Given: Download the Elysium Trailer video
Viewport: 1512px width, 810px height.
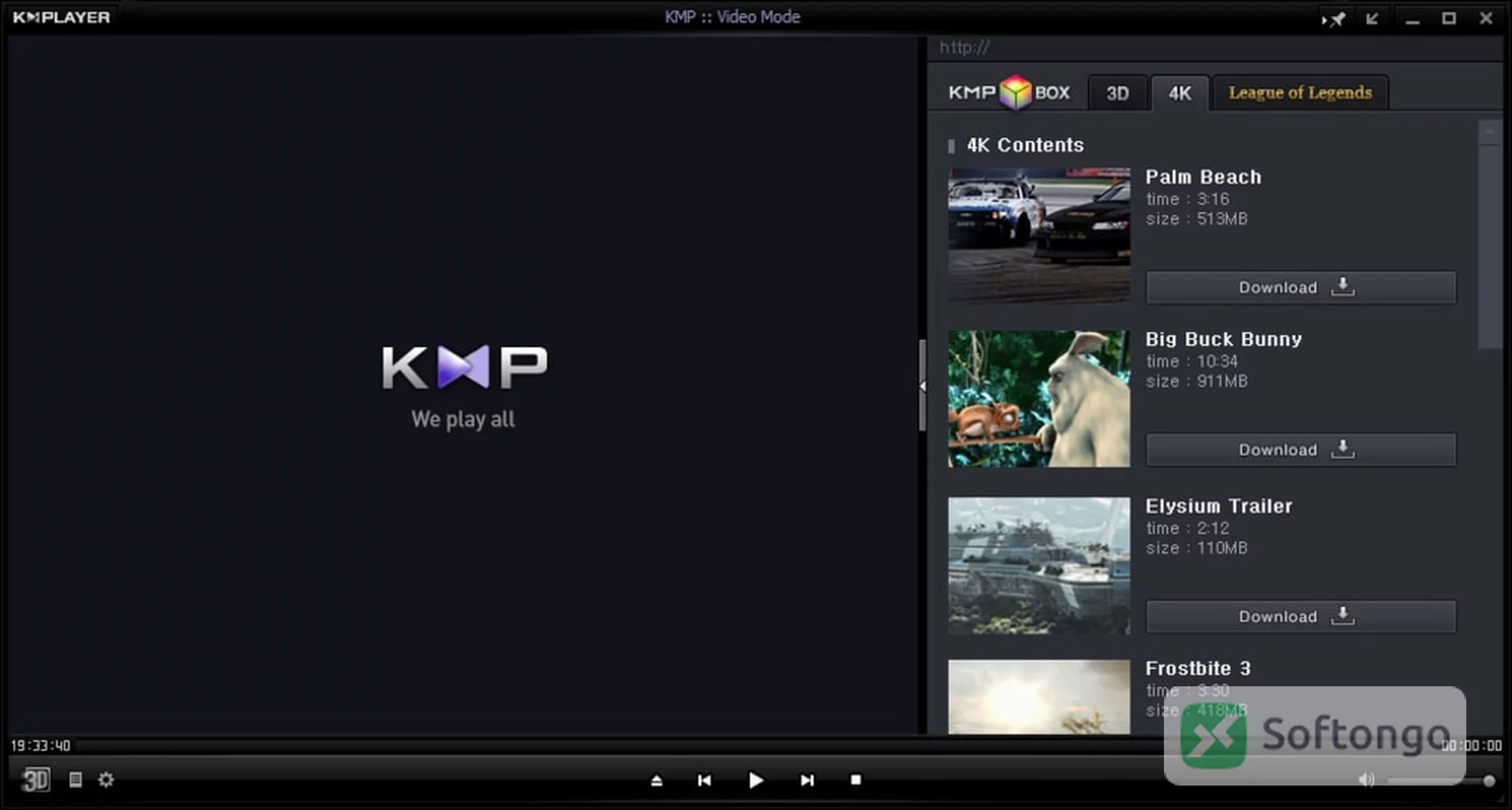Looking at the screenshot, I should (1301, 617).
